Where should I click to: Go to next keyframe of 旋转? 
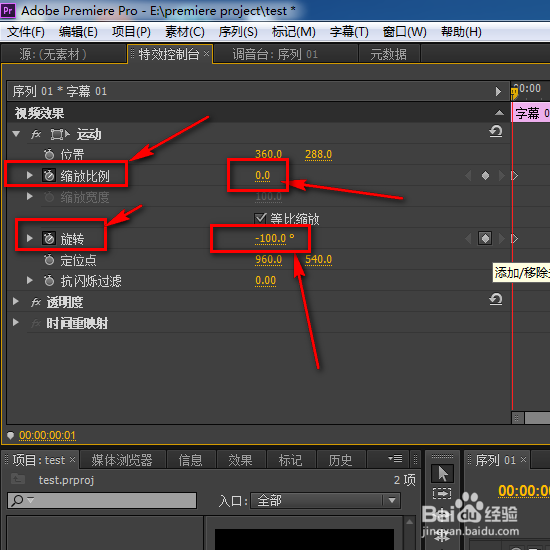(502, 239)
